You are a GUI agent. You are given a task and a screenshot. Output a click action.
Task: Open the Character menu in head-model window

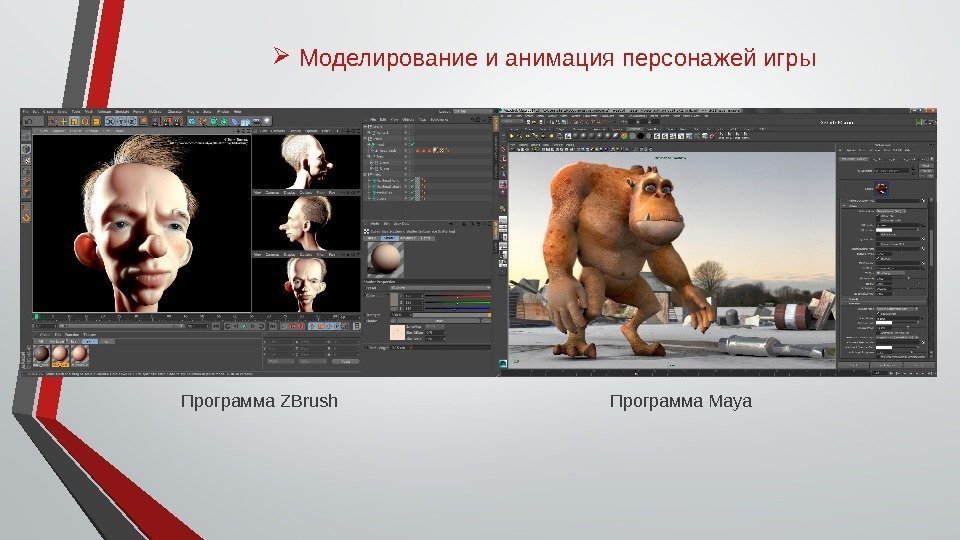tap(173, 111)
